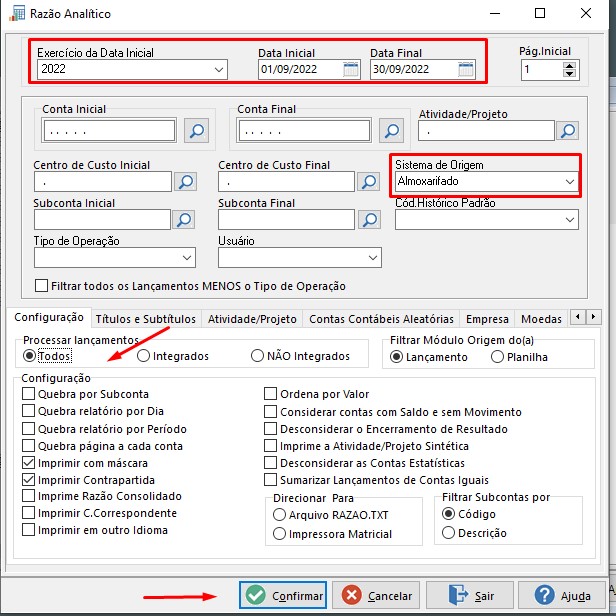Open the Atividade/Projeto tab

pos(252,319)
